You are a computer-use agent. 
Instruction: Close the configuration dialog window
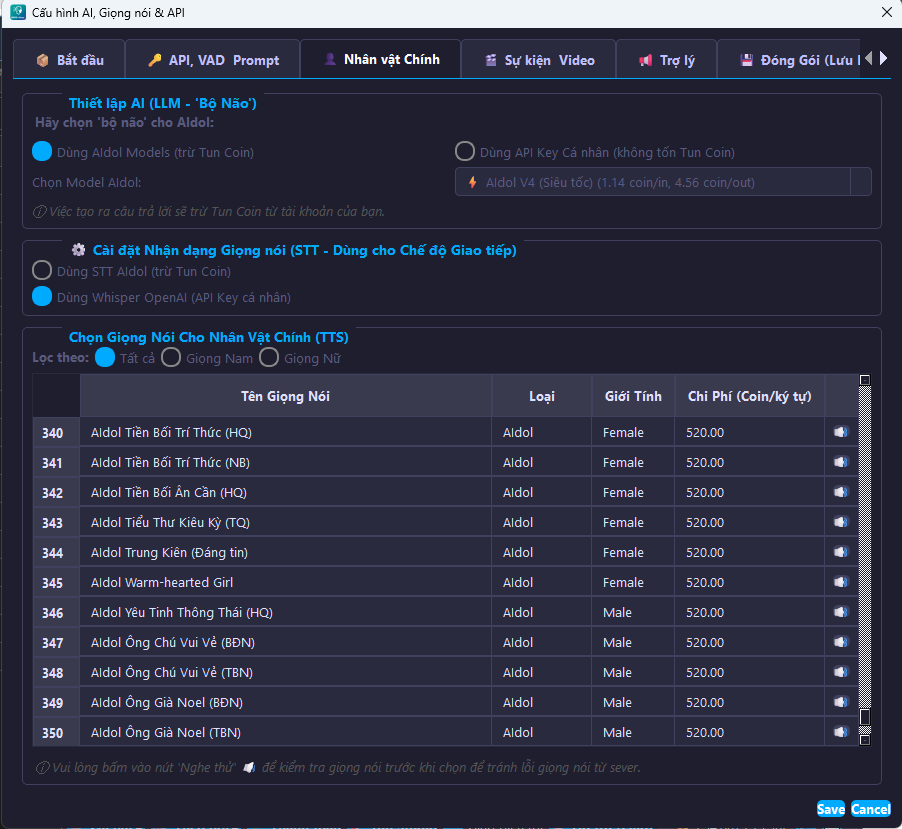tap(887, 12)
